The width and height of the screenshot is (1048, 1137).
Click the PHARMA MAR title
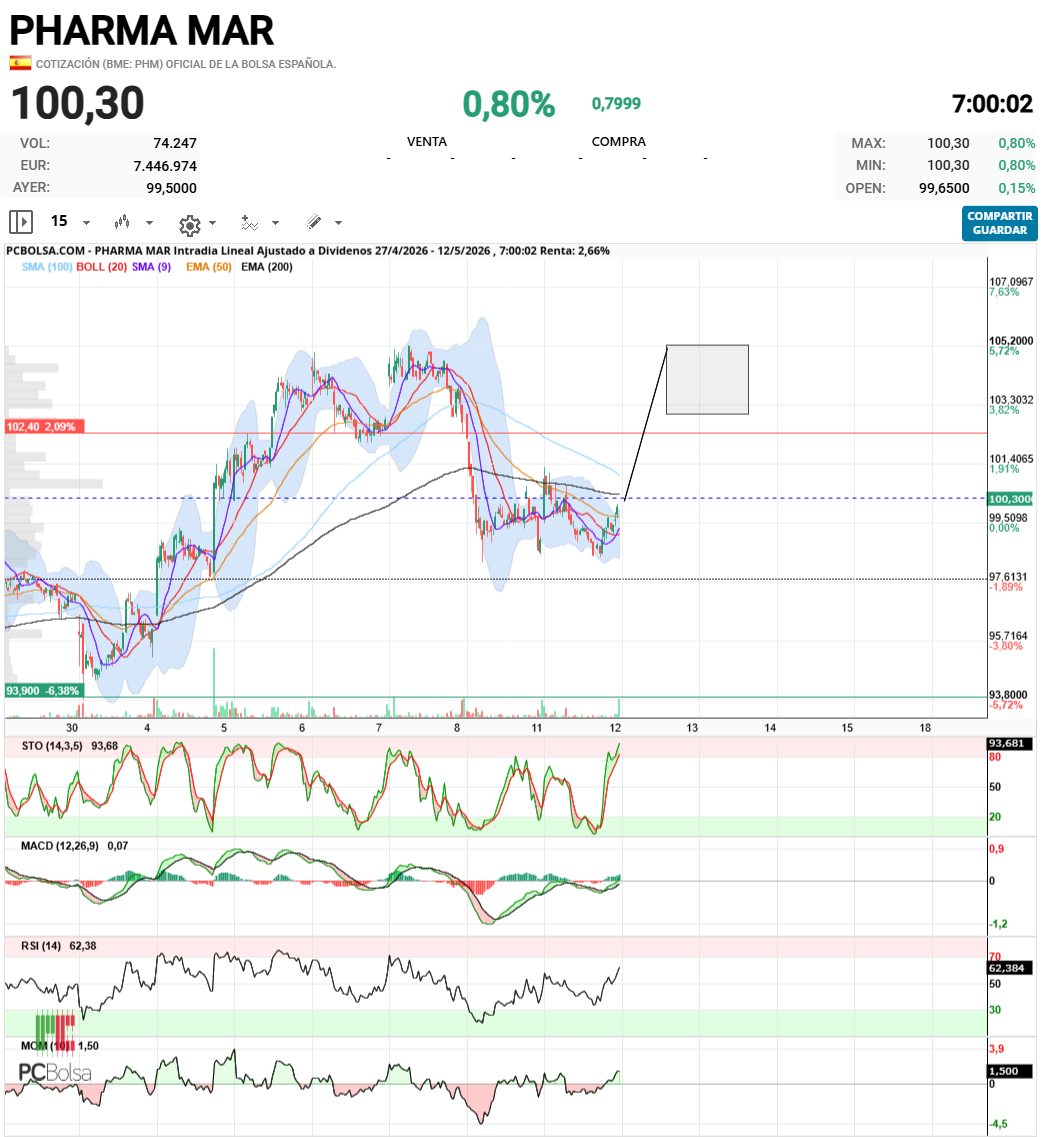coord(141,30)
